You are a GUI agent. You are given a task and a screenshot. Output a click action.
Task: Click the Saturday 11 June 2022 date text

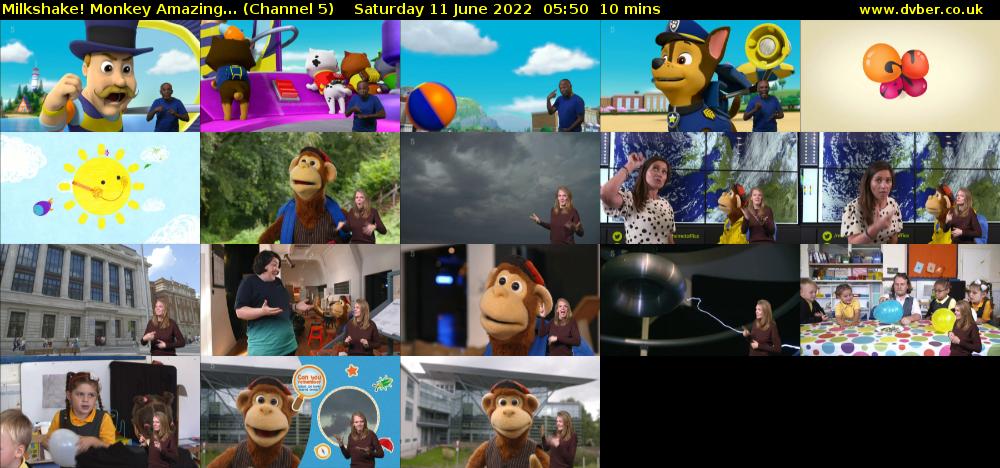(x=445, y=10)
